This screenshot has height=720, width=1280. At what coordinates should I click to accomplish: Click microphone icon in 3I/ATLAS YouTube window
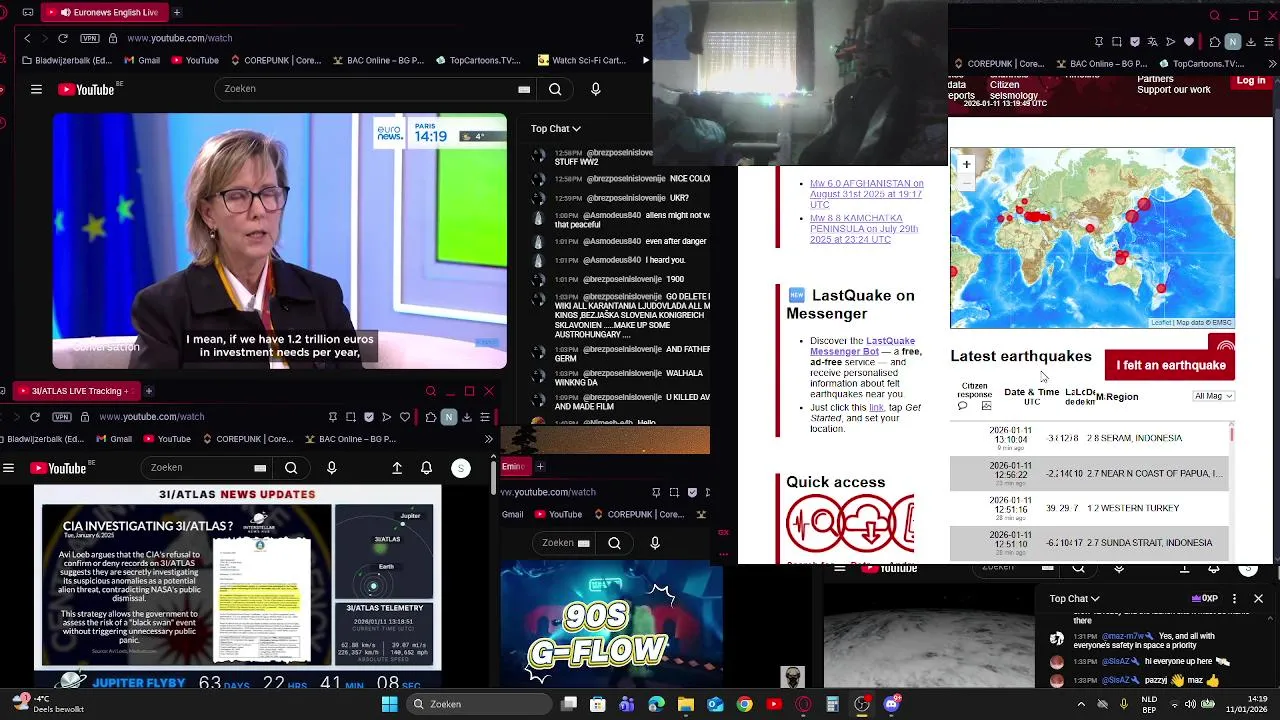(332, 468)
